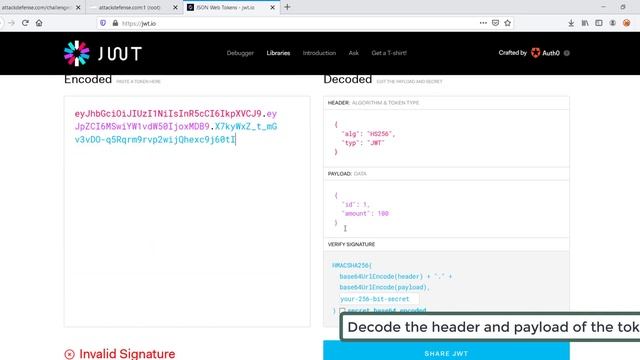Screen dimensions: 640x360
Task: Close the attackdefense.com/challenge tab
Action: [78, 7]
